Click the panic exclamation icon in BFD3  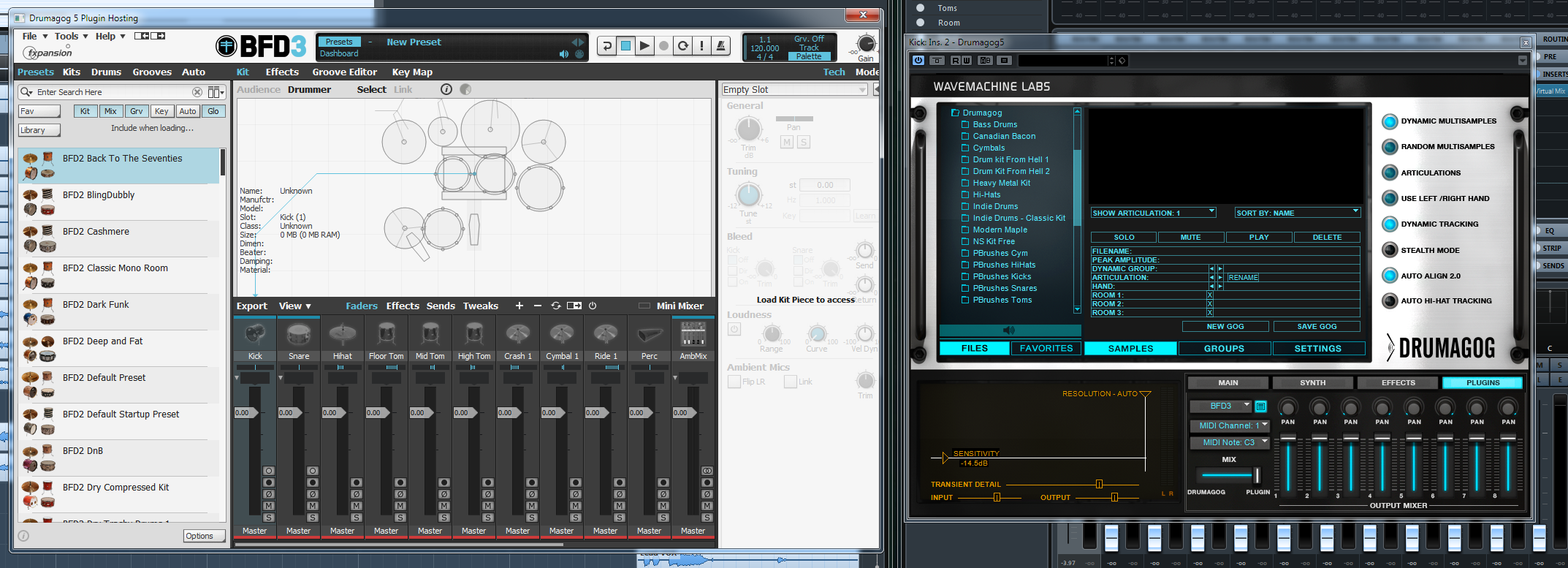tap(701, 46)
